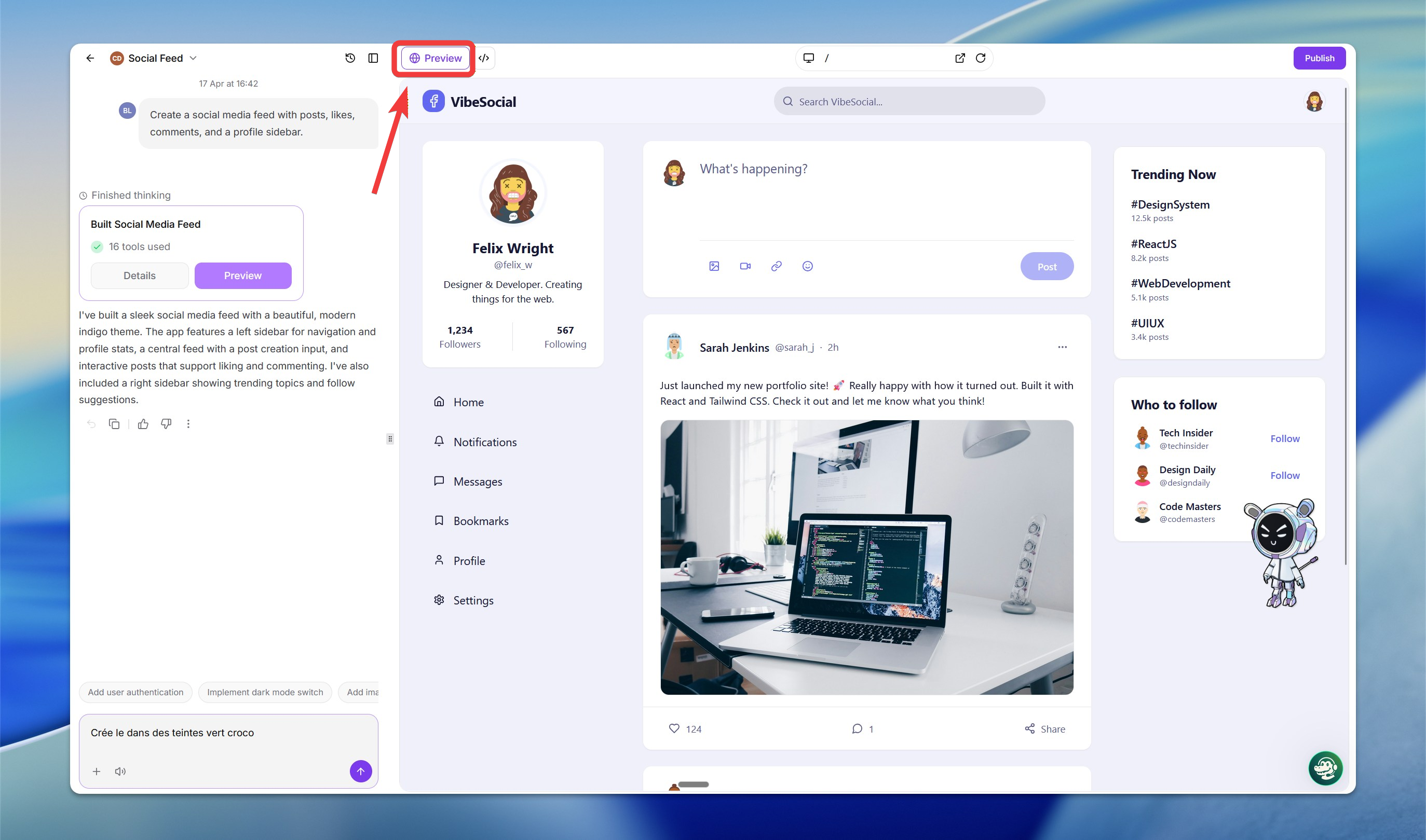This screenshot has height=840, width=1426.
Task: Open the #WebDevelopment trending topic
Action: click(1180, 284)
